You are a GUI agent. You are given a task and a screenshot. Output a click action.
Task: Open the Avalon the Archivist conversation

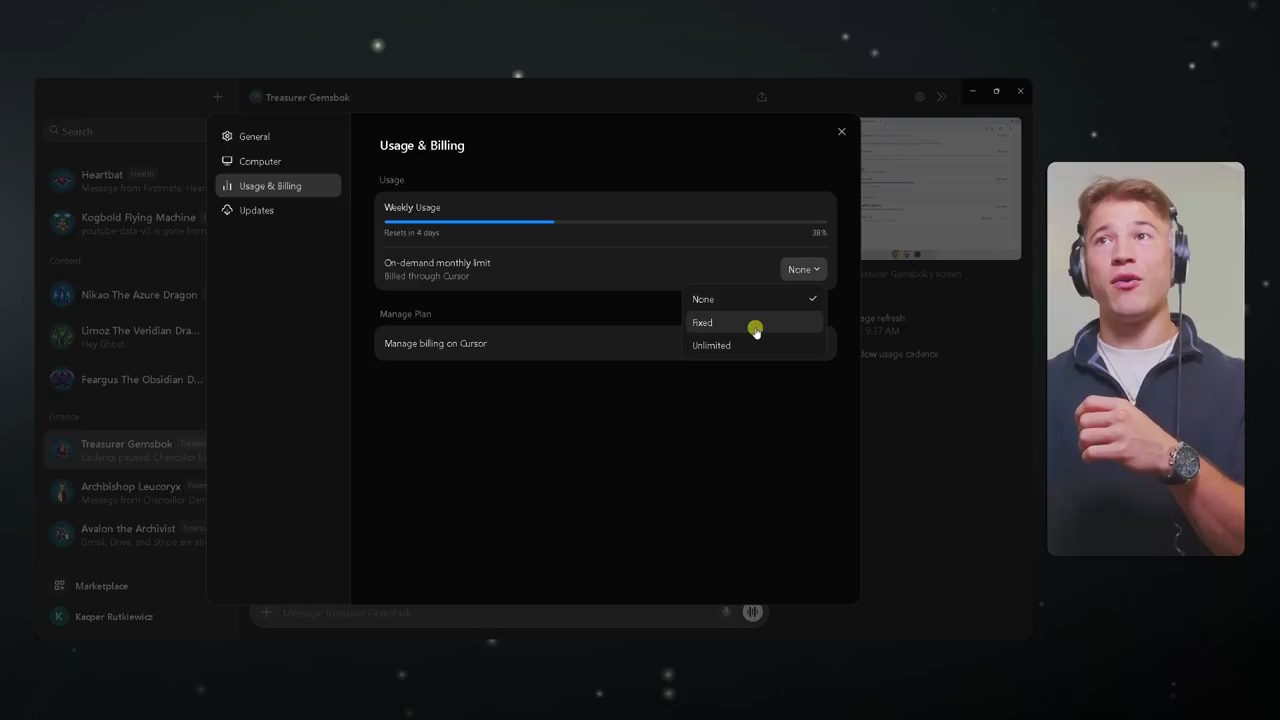125,535
